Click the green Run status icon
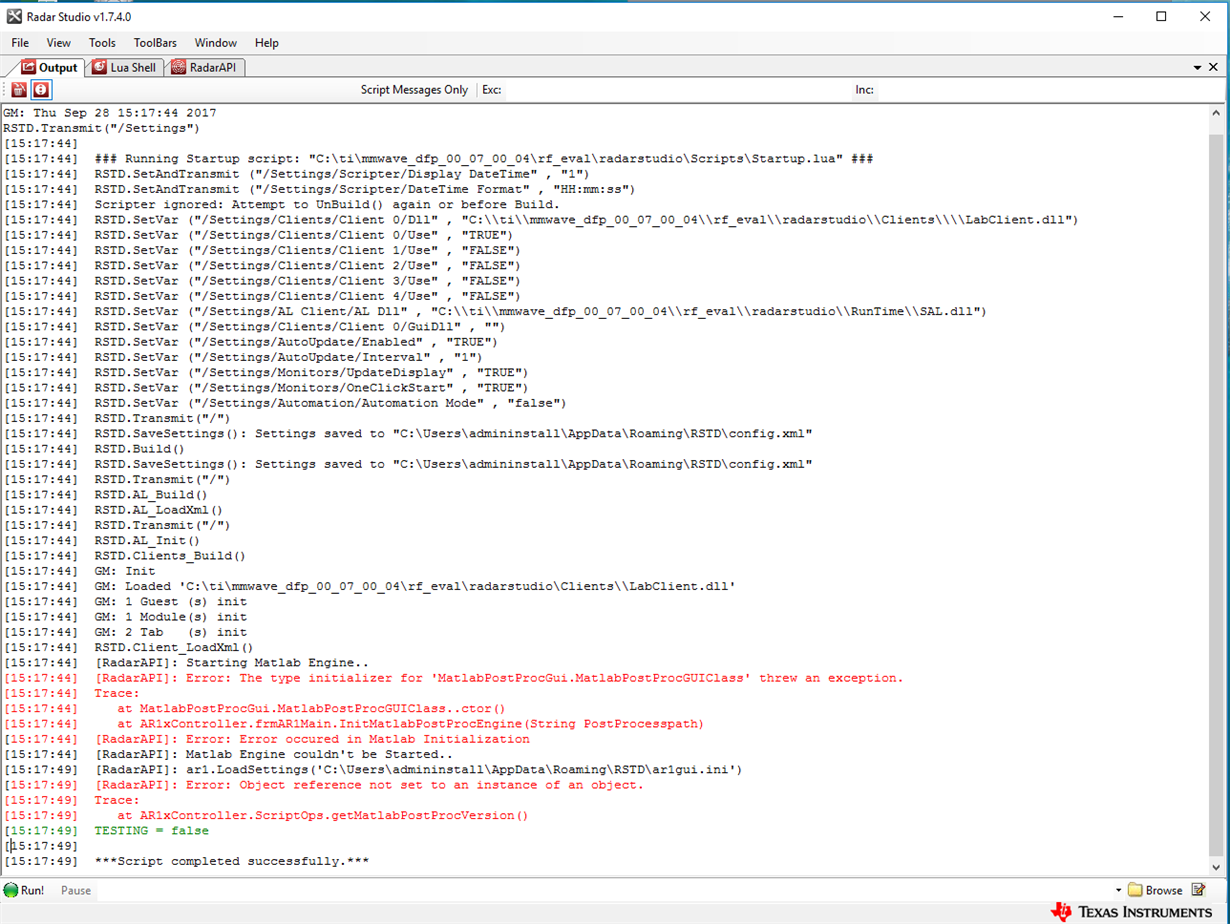Viewport: 1230px width, 924px height. [10, 890]
